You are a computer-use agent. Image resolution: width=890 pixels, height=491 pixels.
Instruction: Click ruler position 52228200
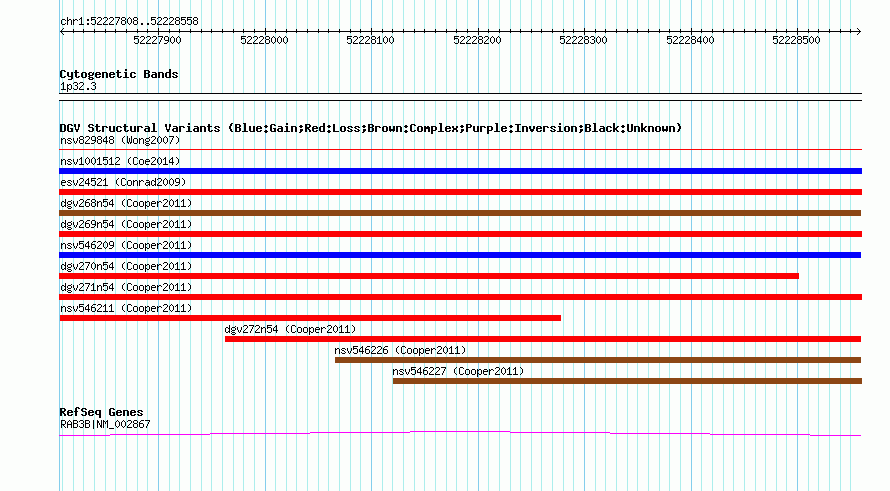click(477, 40)
